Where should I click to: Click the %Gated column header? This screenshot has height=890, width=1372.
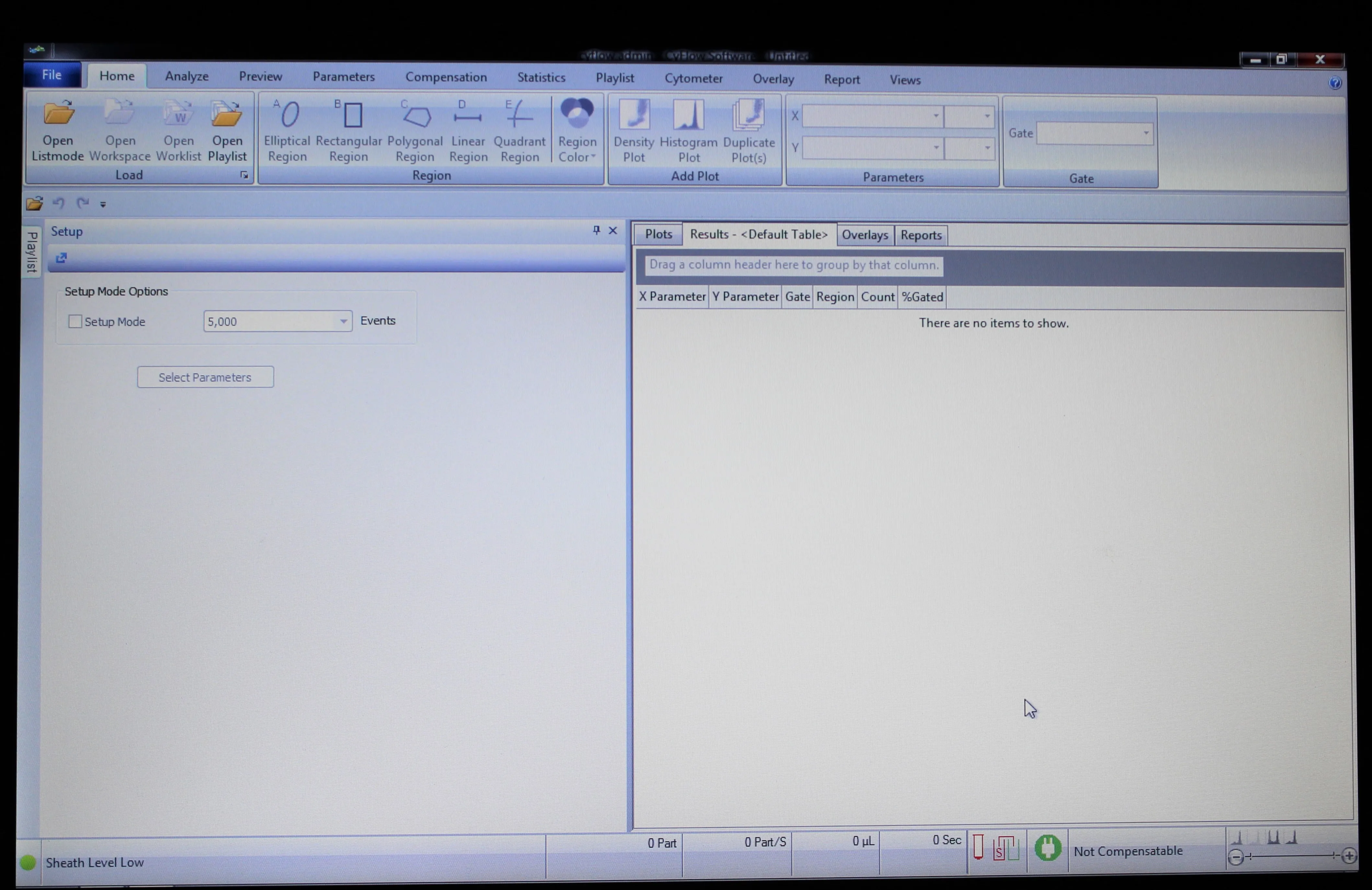tap(922, 297)
